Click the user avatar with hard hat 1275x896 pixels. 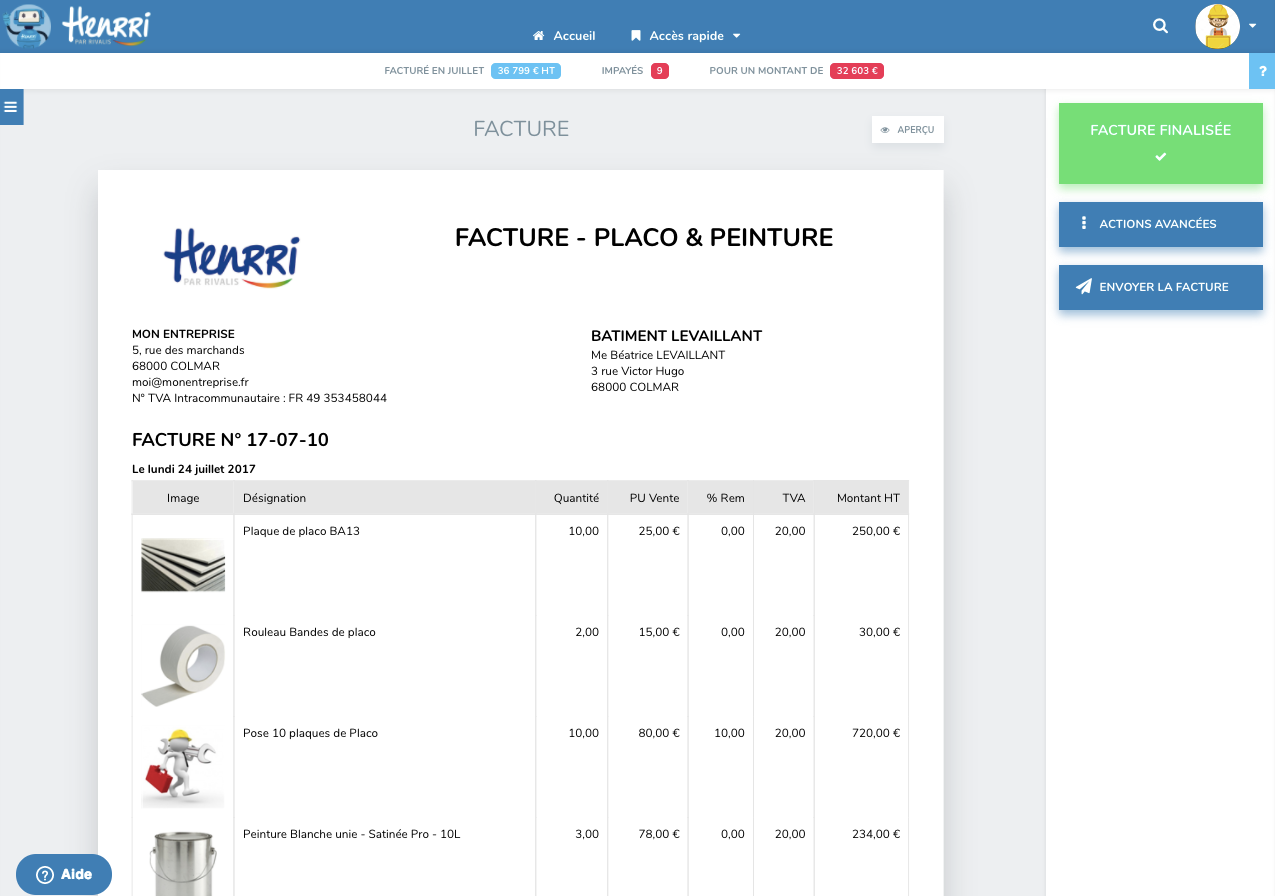point(1217,27)
